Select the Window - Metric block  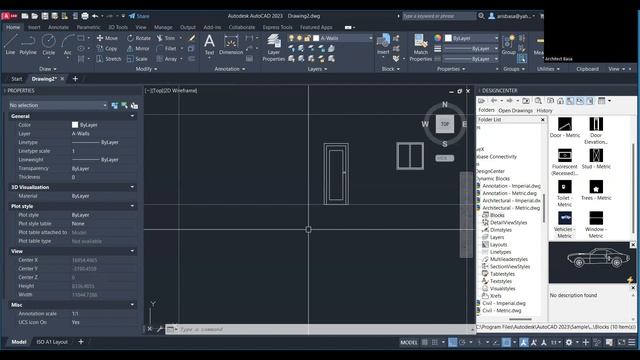coord(596,224)
